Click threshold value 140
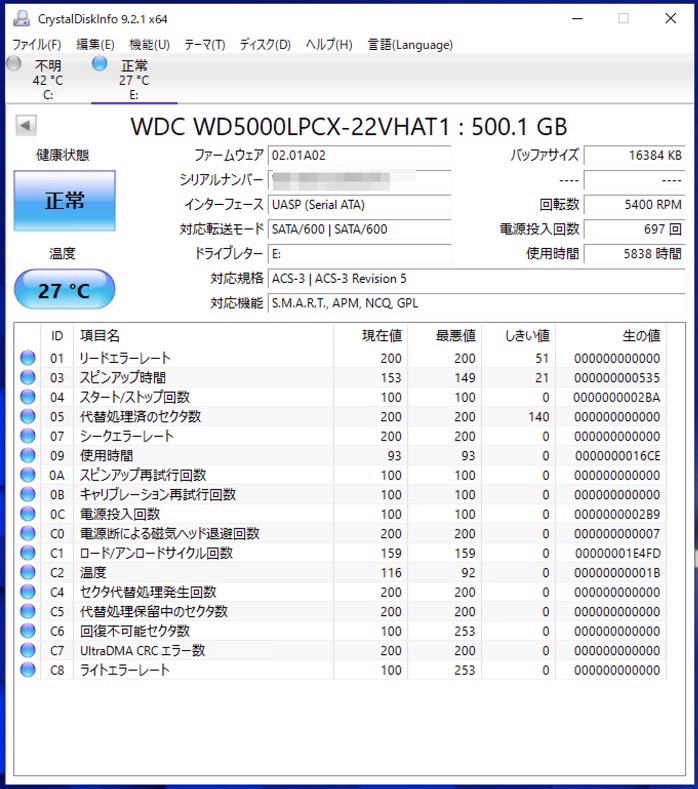The image size is (698, 789). pos(539,417)
